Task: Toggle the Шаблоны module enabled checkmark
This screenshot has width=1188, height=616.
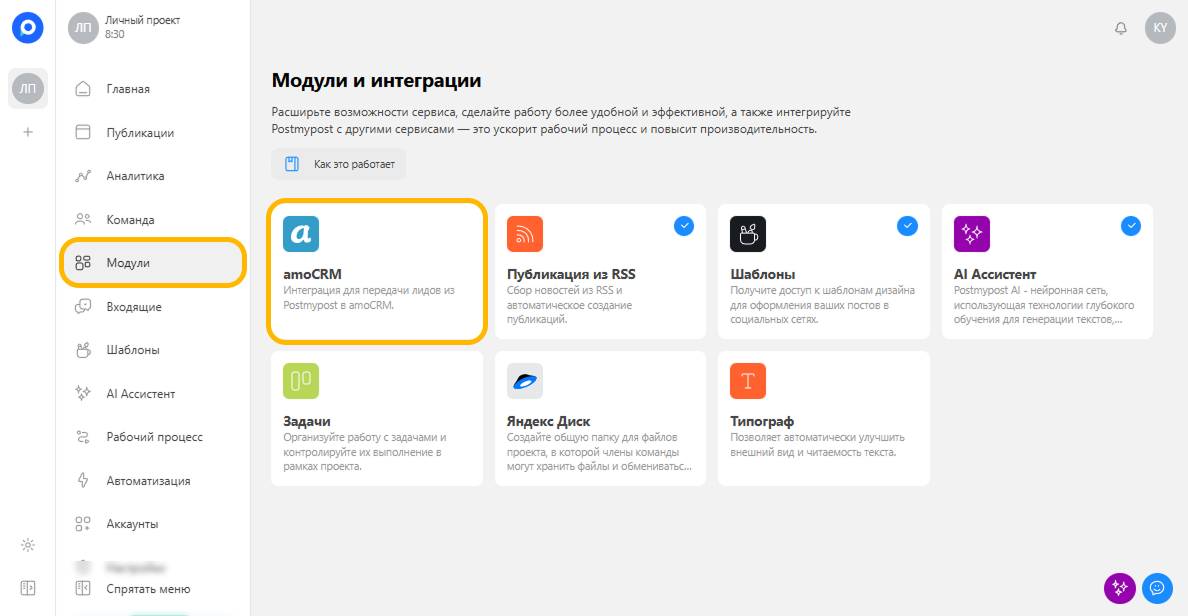Action: [x=907, y=226]
